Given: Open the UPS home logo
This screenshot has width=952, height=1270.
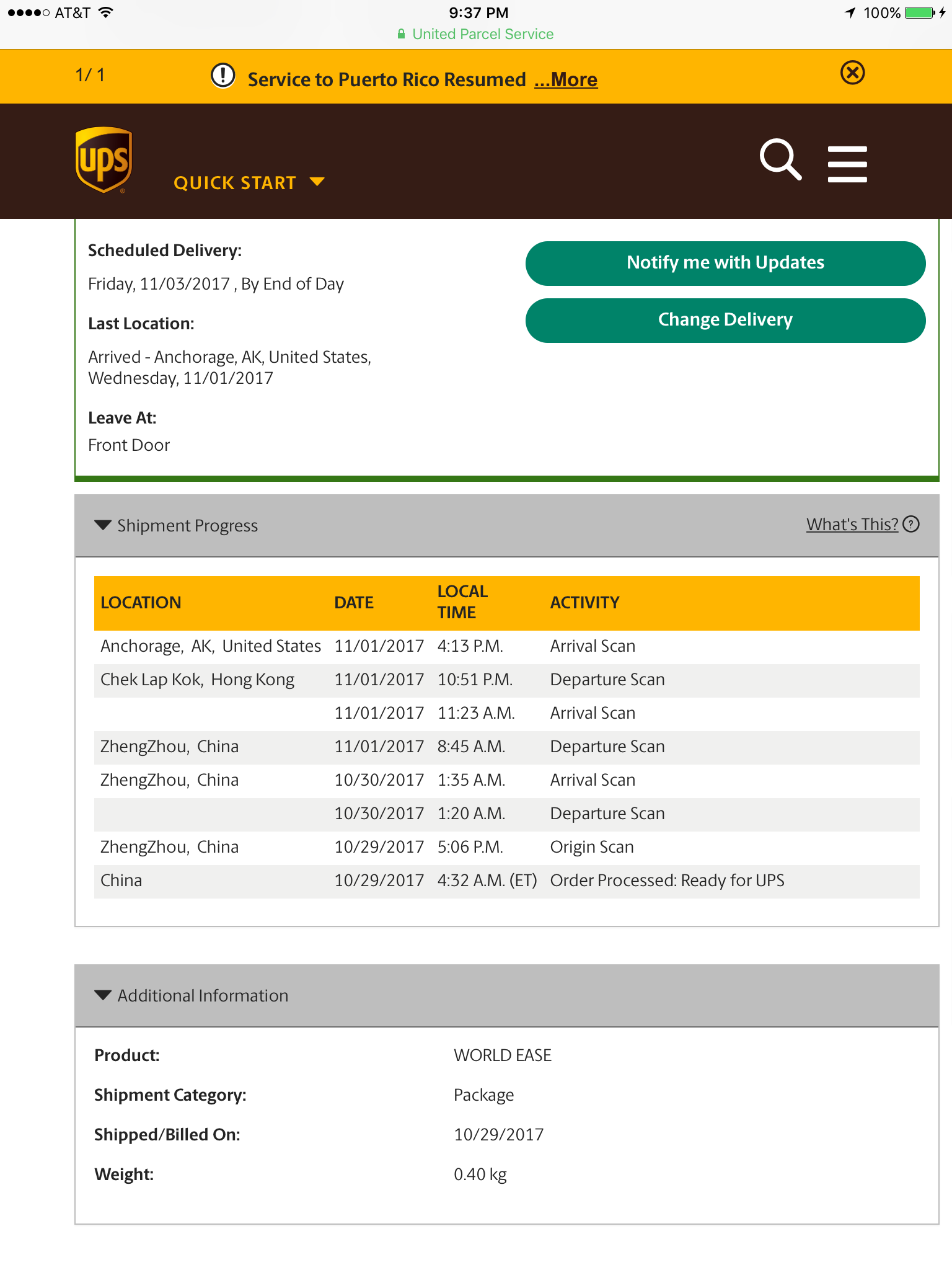Looking at the screenshot, I should click(104, 159).
